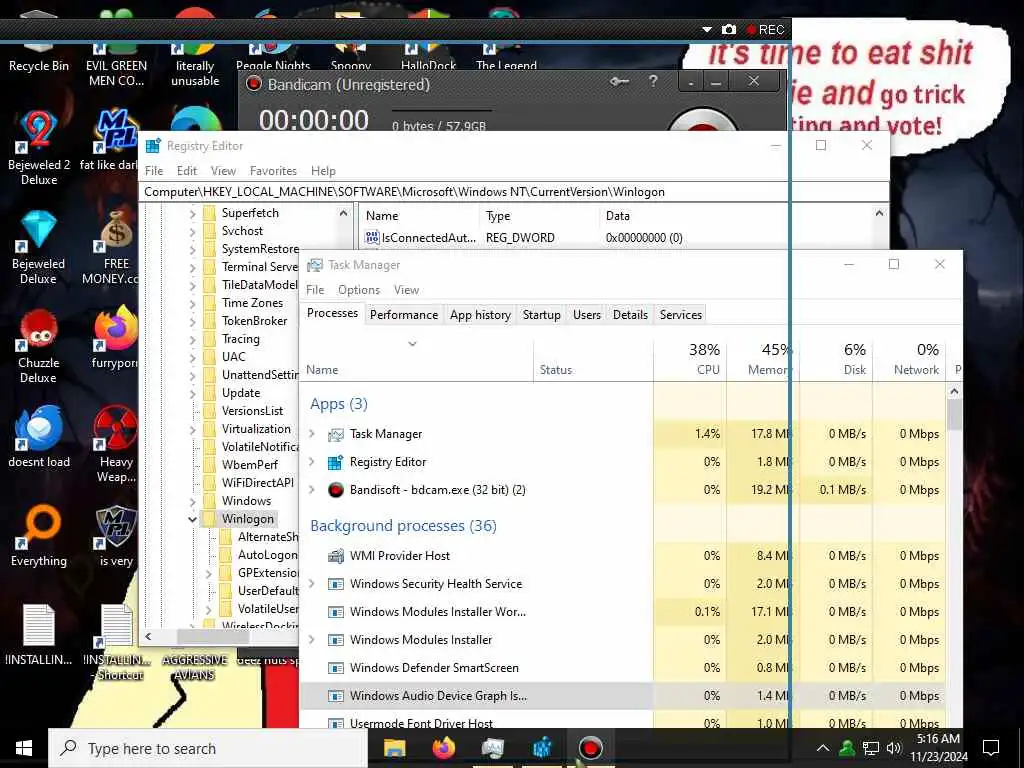The height and width of the screenshot is (768, 1024).
Task: Open Bandicam help question mark
Action: pos(653,81)
